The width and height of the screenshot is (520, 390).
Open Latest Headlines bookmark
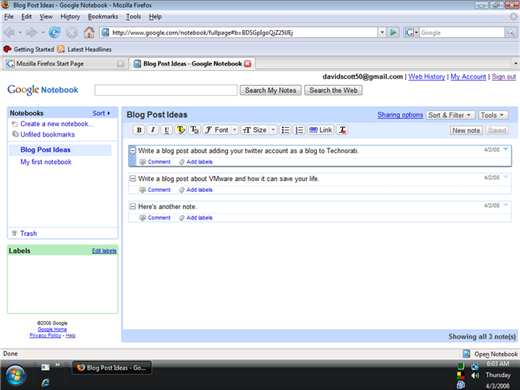pos(84,49)
